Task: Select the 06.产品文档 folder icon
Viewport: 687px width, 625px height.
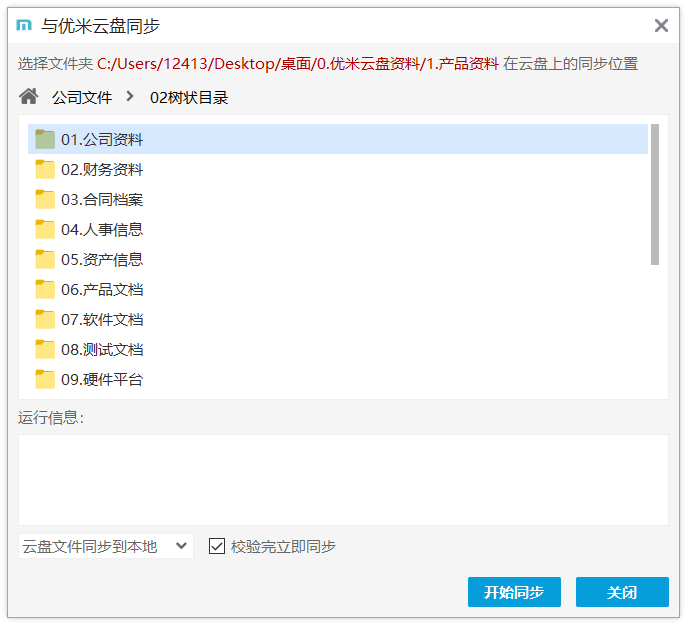Action: click(45, 289)
